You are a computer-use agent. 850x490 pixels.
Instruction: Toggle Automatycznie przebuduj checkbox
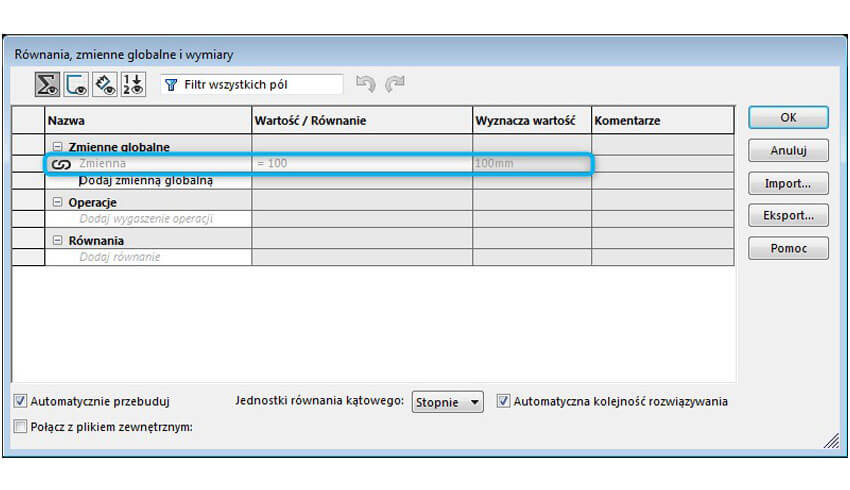click(x=20, y=401)
